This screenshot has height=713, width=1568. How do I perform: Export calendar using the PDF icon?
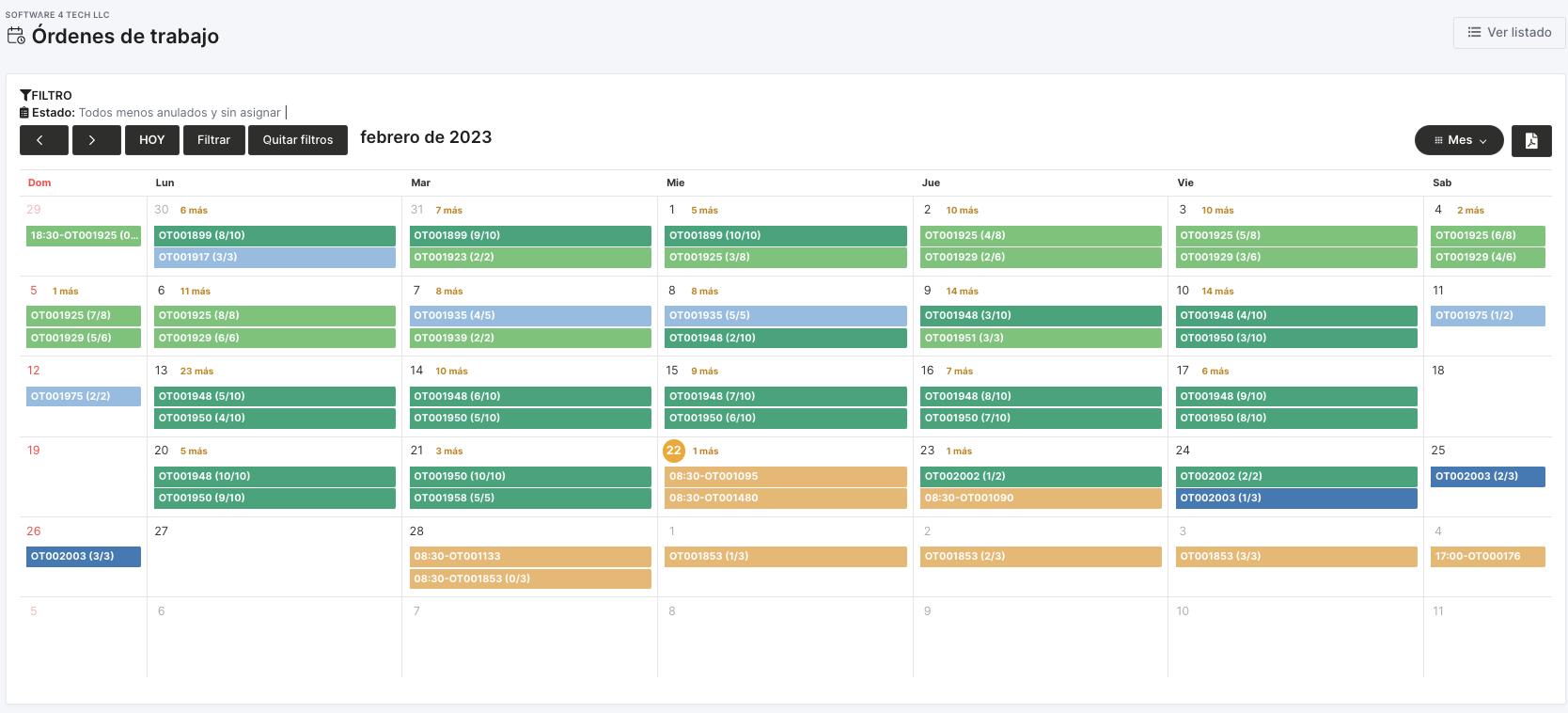(x=1530, y=140)
